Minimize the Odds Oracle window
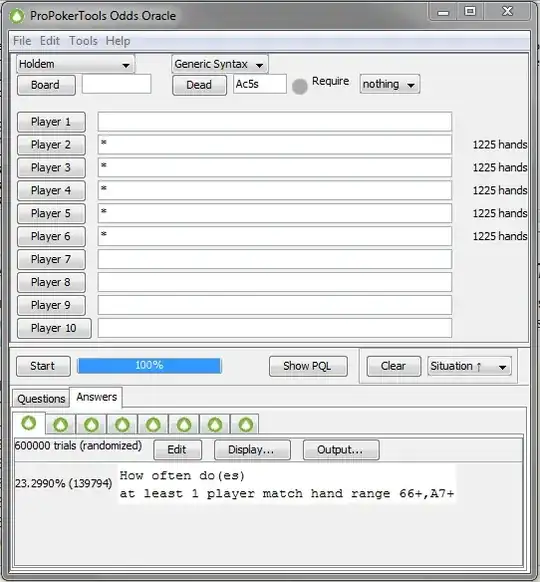The image size is (540, 582). 443,12
